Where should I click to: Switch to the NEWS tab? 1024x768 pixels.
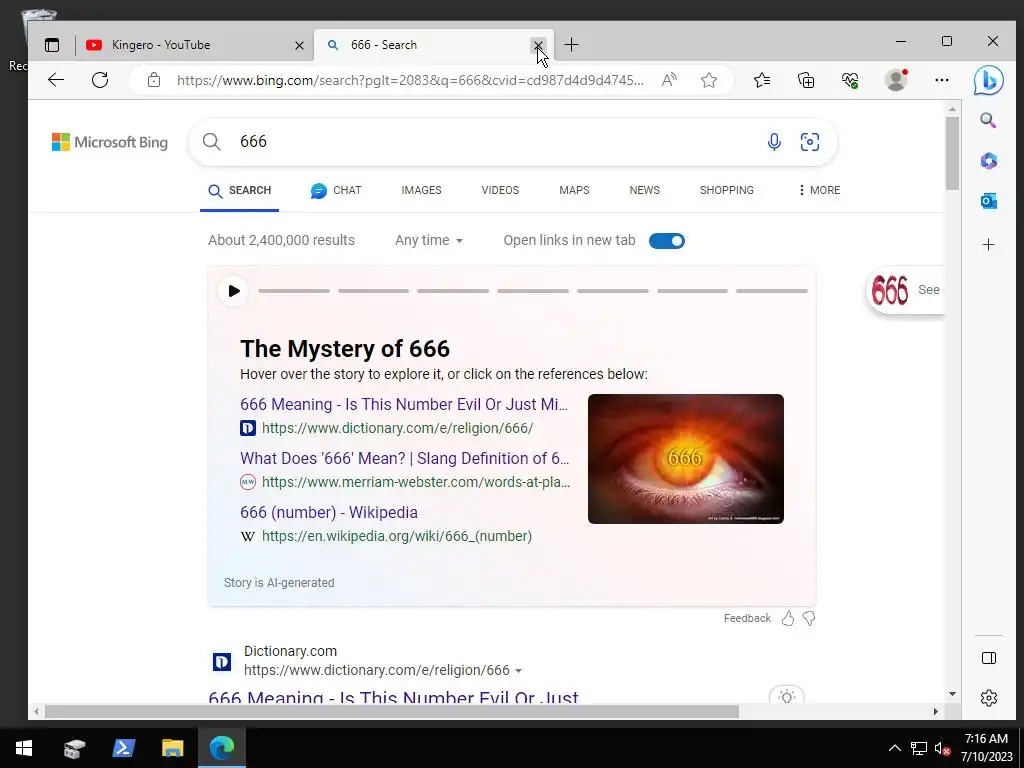pyautogui.click(x=645, y=190)
